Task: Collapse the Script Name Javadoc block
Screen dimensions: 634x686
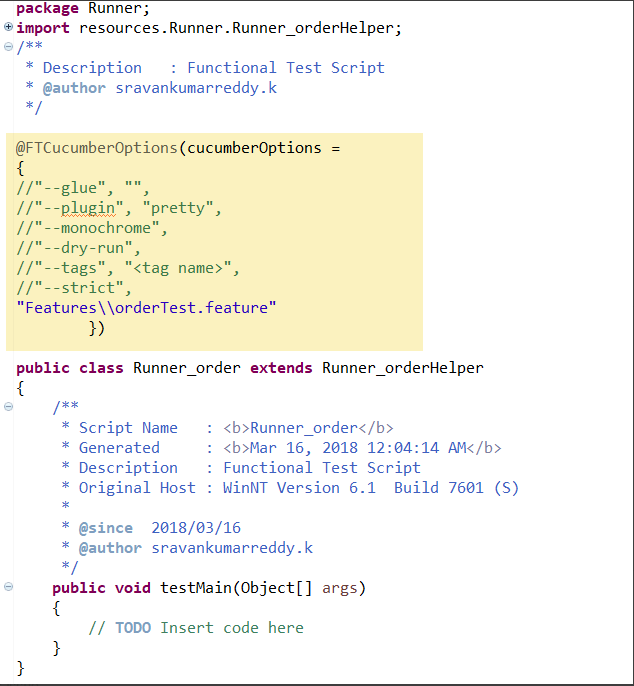Action: pyautogui.click(x=8, y=407)
